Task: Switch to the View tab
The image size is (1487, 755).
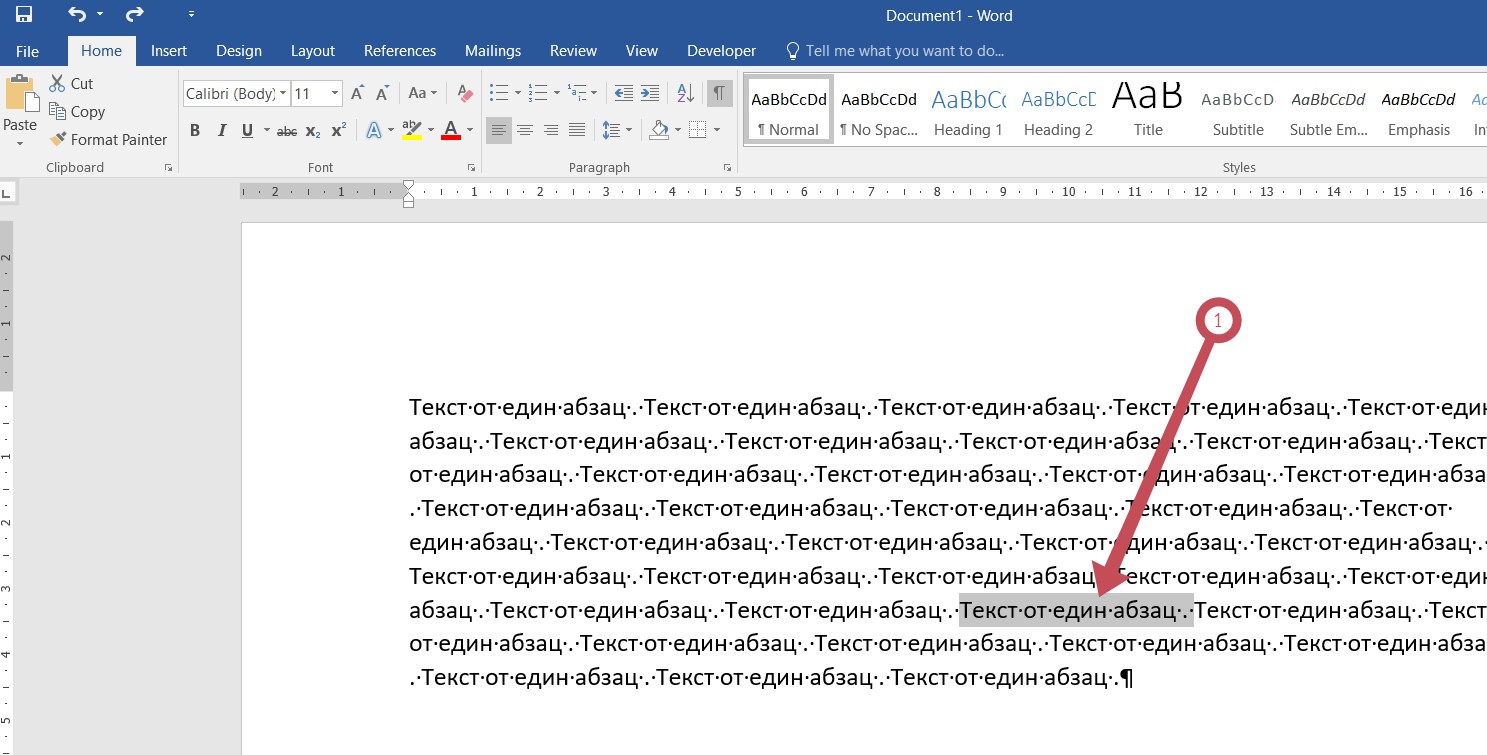Action: (642, 51)
